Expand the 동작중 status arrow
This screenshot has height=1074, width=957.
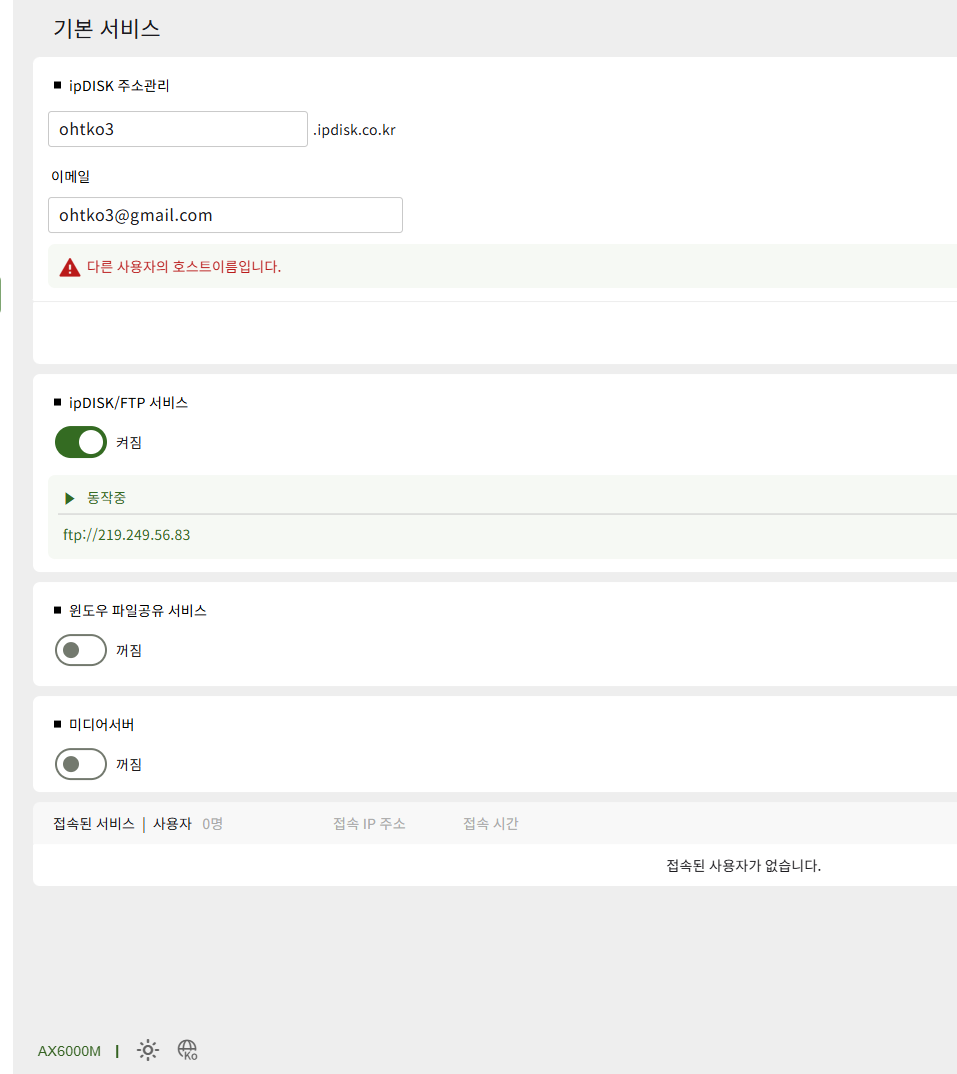click(69, 498)
